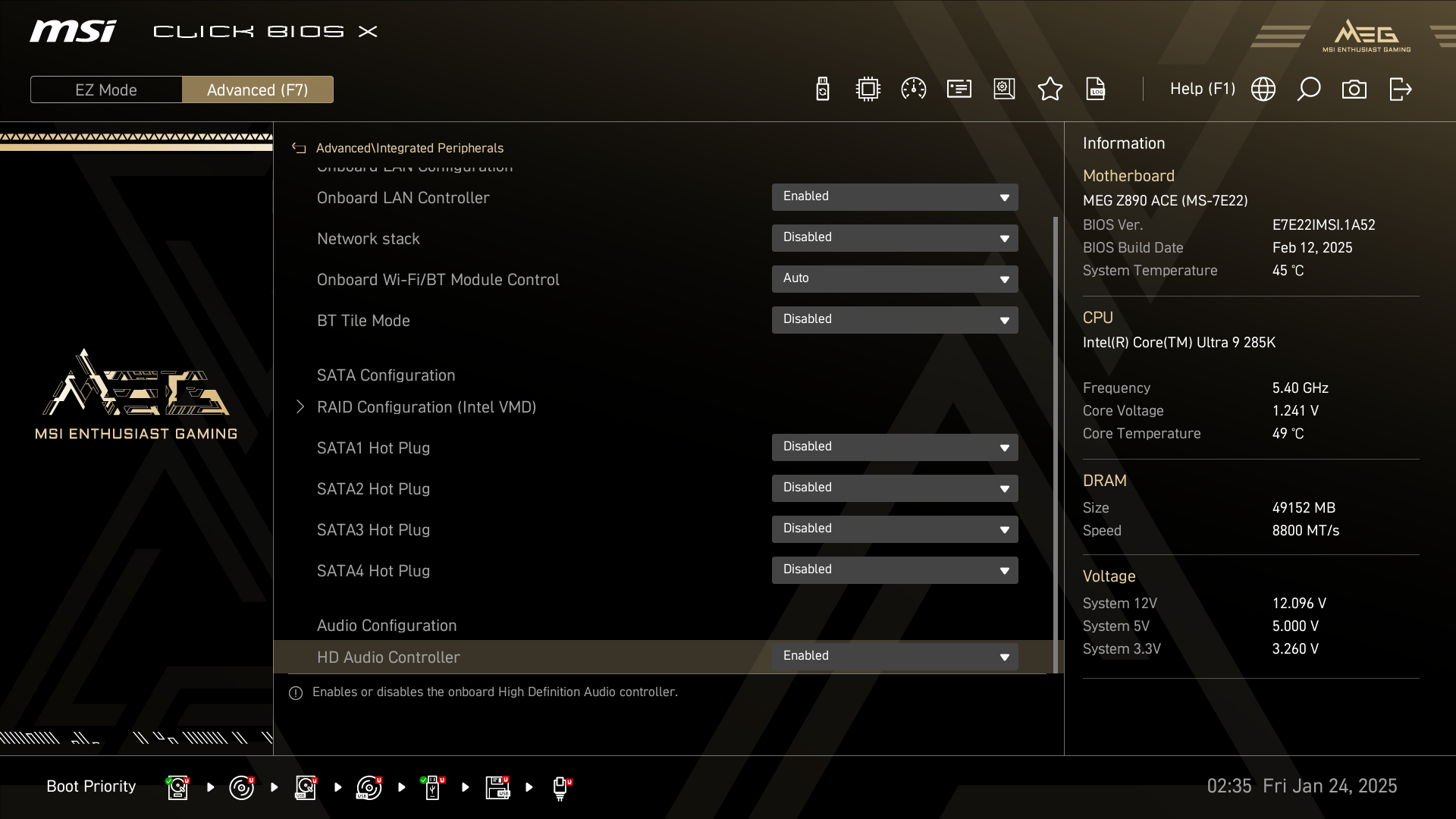Select the SATA2 Hot Plug label
Image resolution: width=1456 pixels, height=819 pixels.
pos(373,489)
